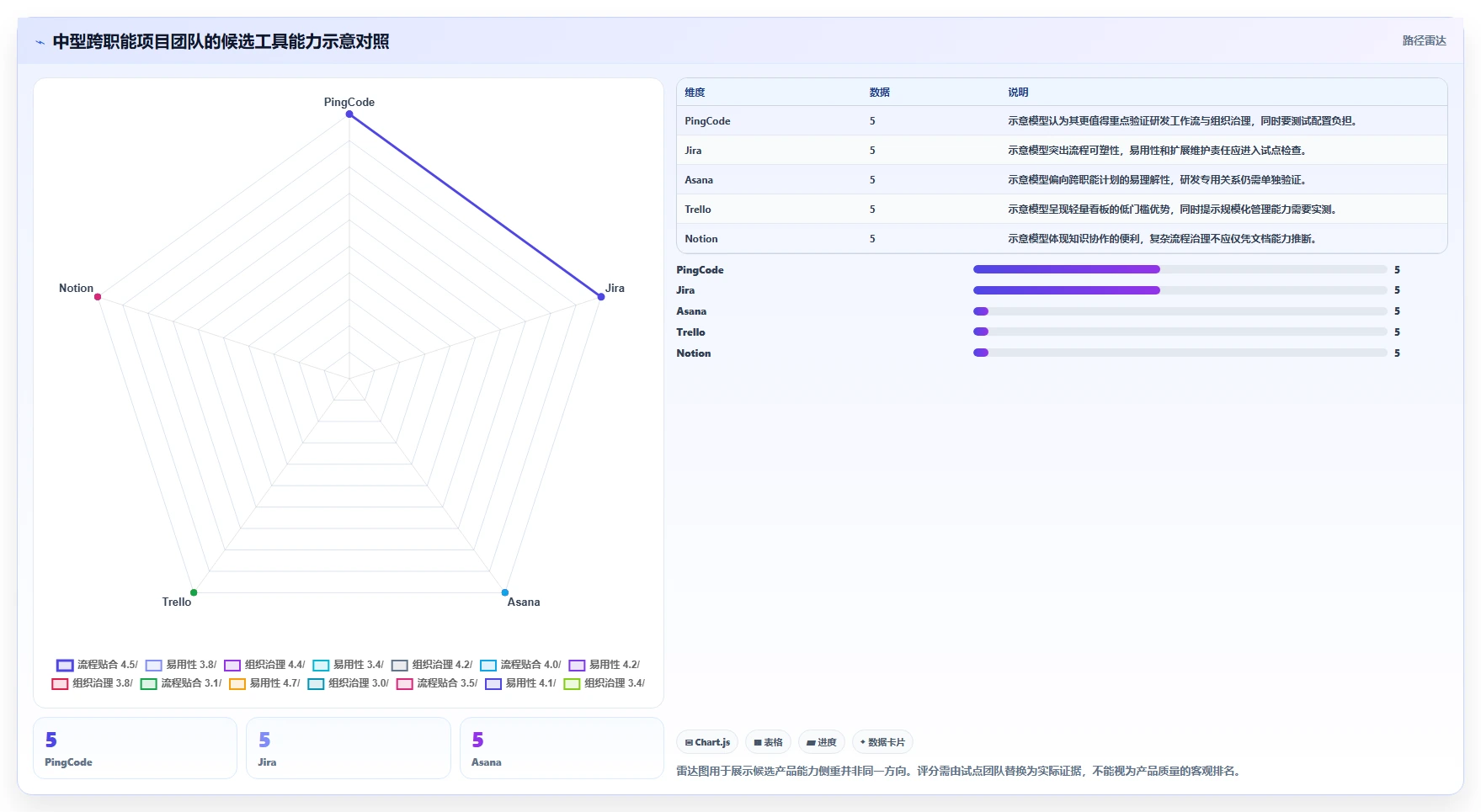
Task: Click the PingCode progress bar
Action: 1180,269
